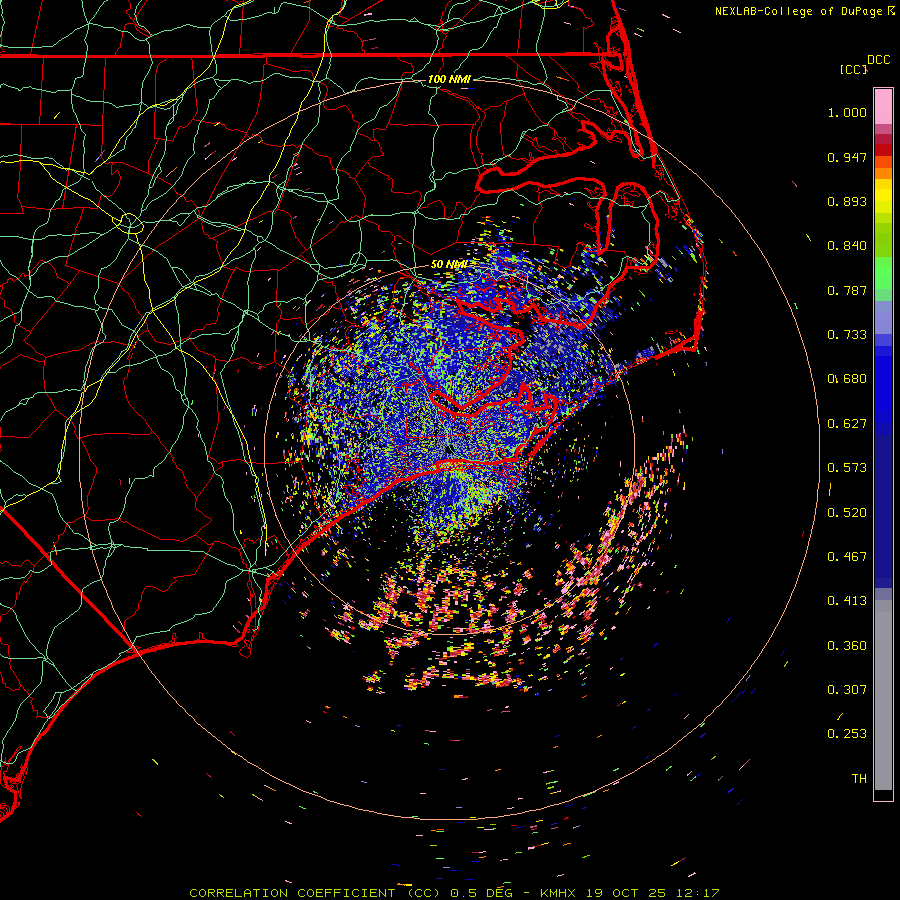This screenshot has height=900, width=900.
Task: Click the TH label at the legend bottom
Action: click(859, 779)
